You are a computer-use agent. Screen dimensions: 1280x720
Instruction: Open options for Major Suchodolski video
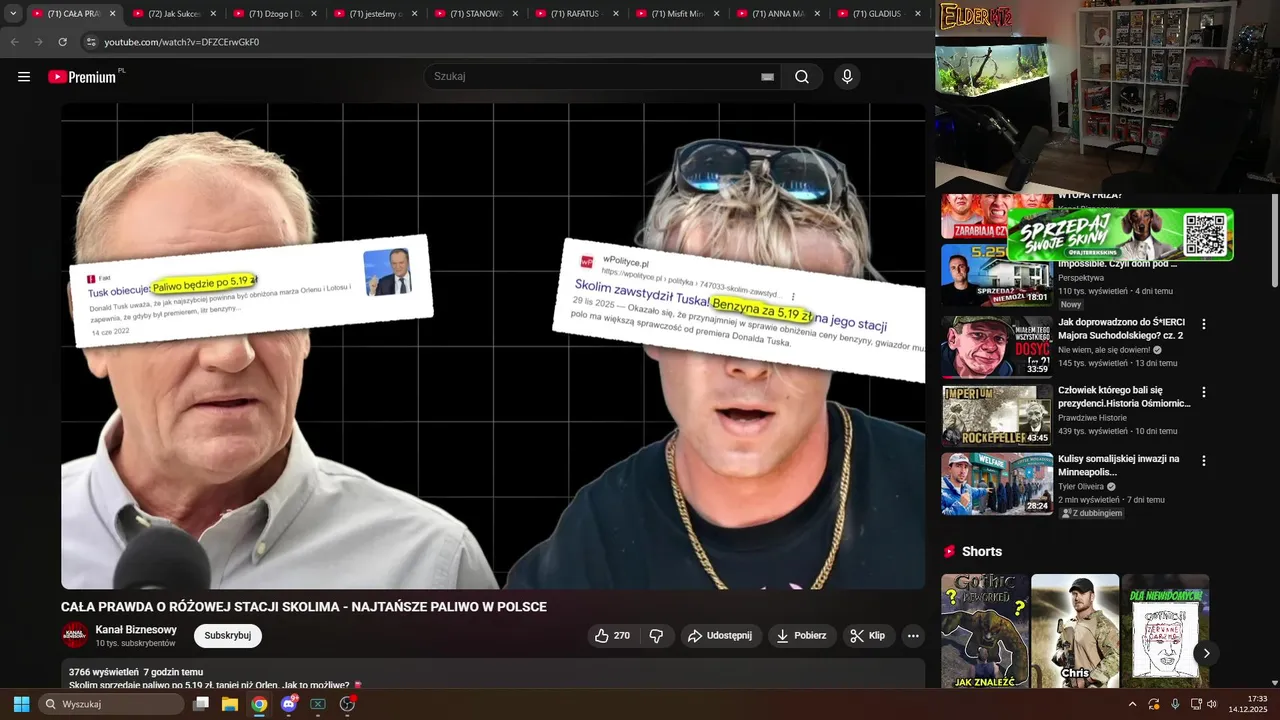(1204, 324)
